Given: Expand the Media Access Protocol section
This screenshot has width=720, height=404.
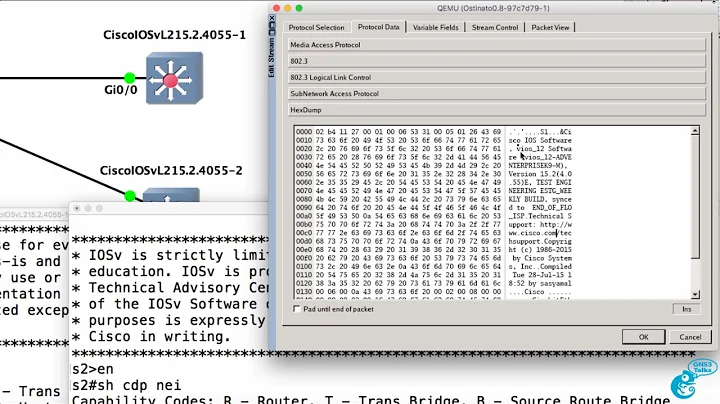Looking at the screenshot, I should [496, 45].
